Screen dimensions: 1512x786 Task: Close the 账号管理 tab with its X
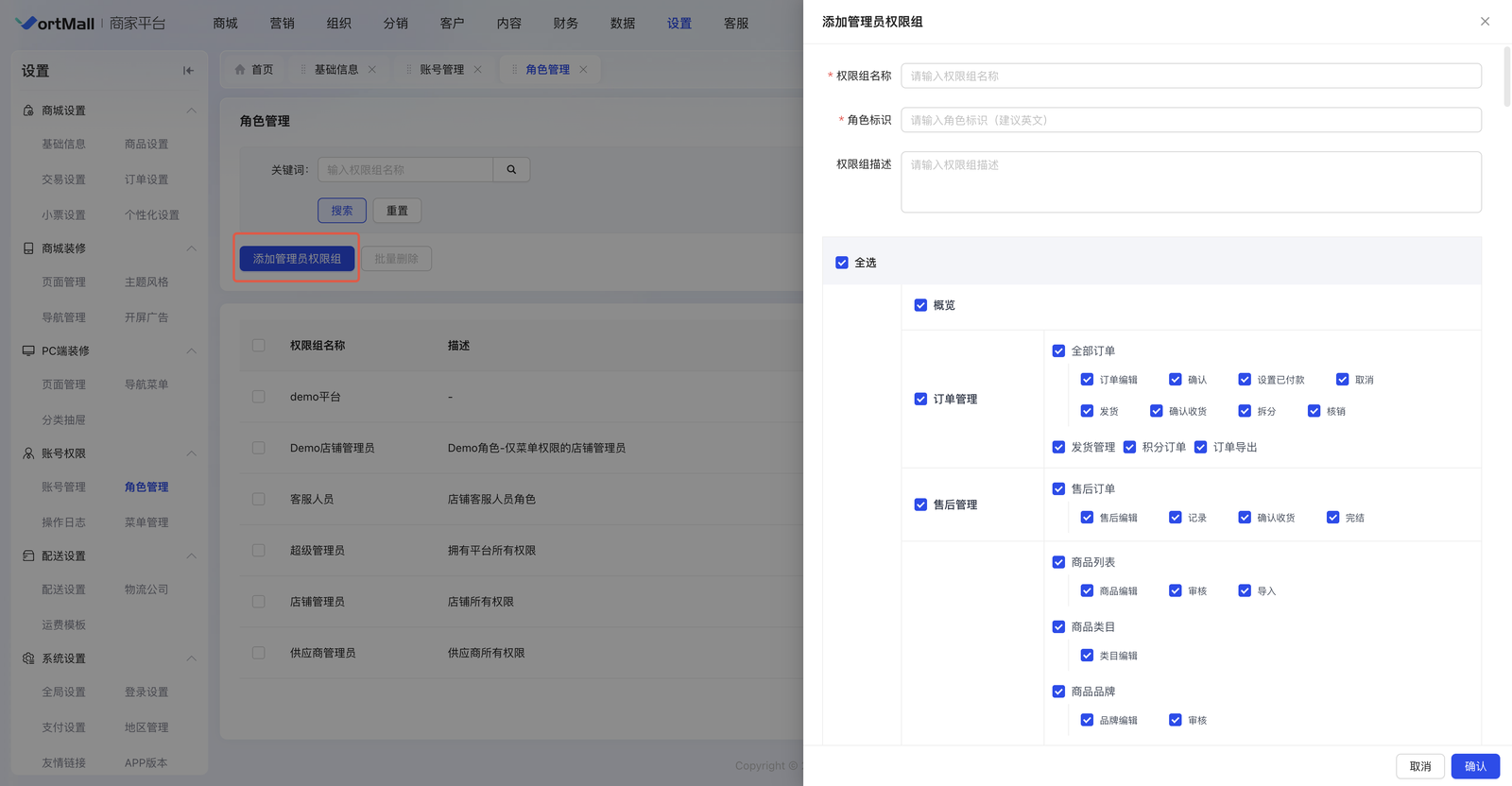478,70
